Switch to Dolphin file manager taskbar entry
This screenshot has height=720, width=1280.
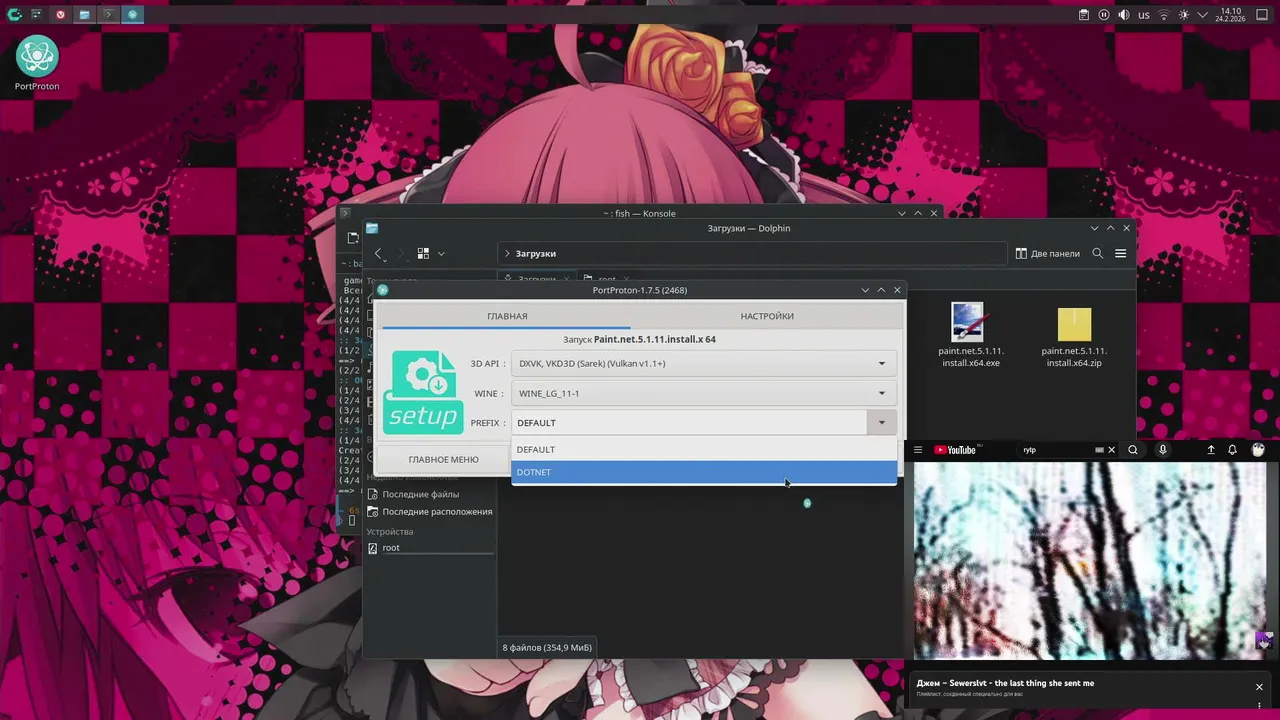[x=85, y=15]
